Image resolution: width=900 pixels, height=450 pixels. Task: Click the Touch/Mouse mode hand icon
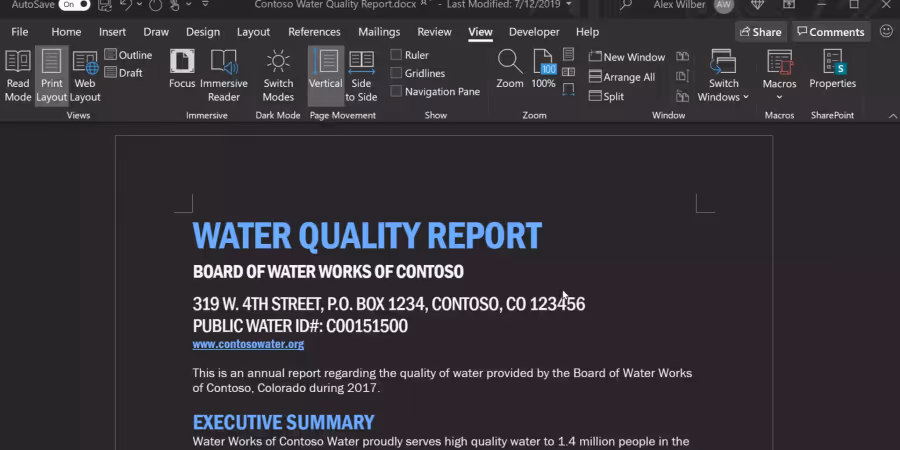click(x=174, y=5)
